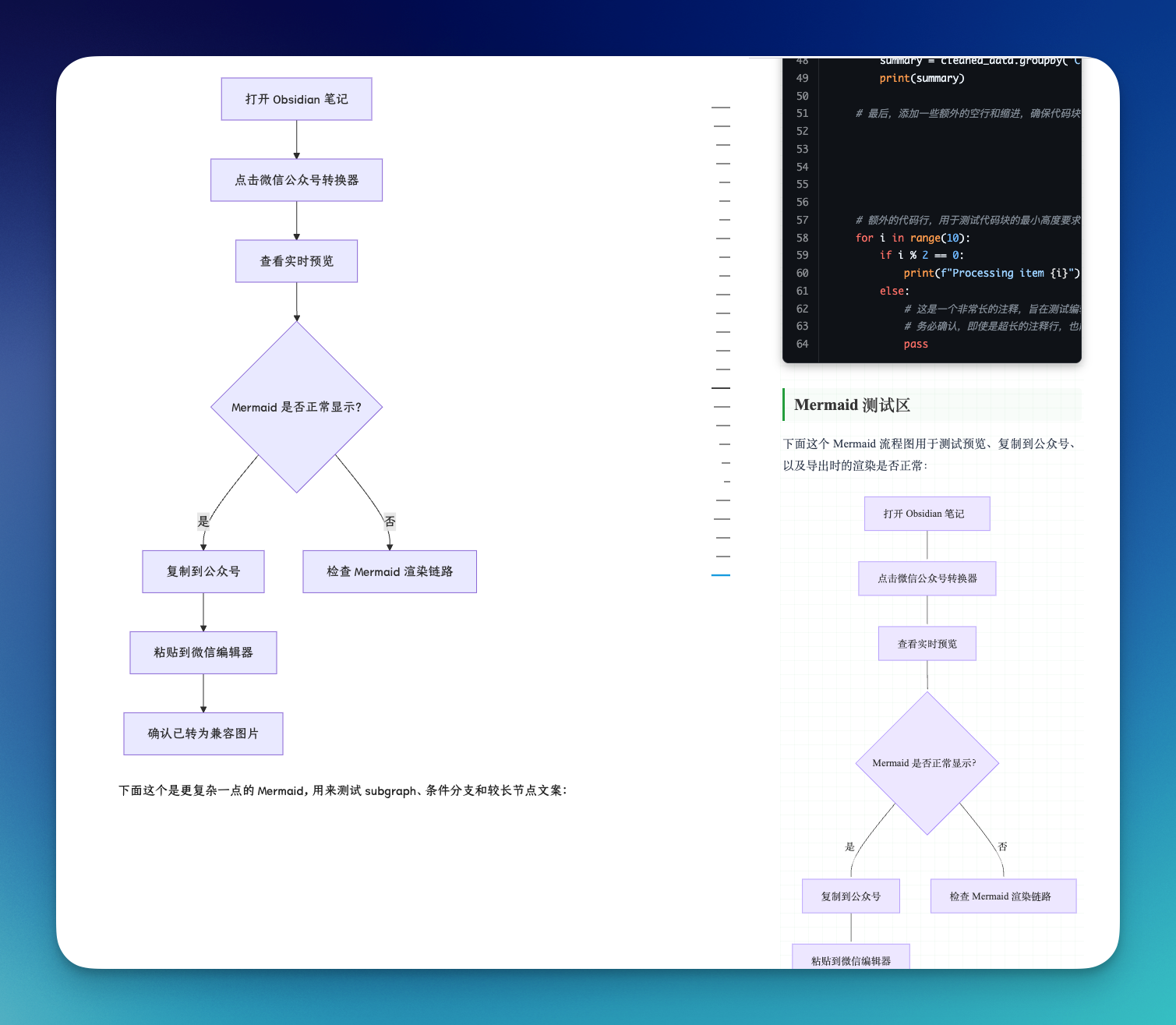The height and width of the screenshot is (1025, 1176).
Task: Click the comment 这是一个非常长的注释 on line 62
Action: coord(992,309)
